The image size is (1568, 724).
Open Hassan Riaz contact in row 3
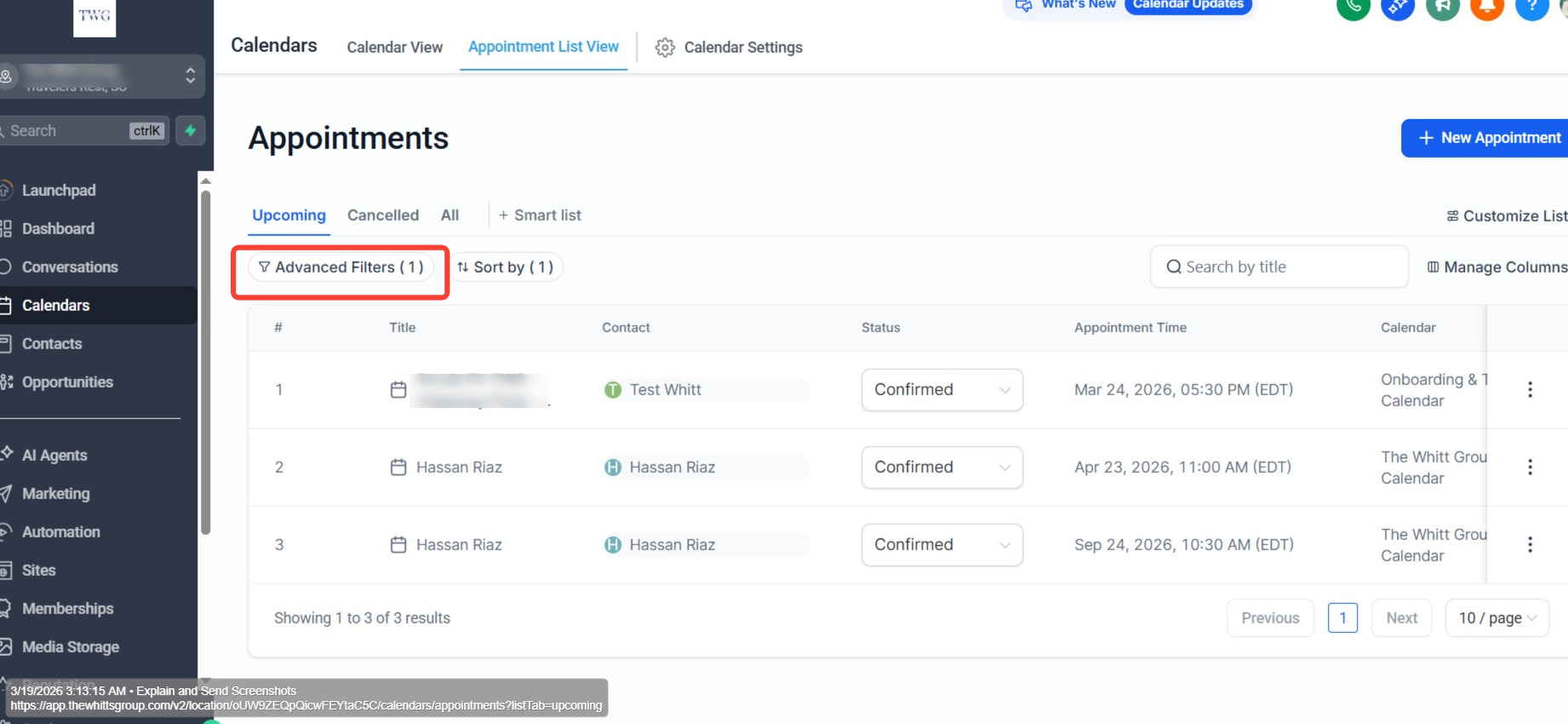(x=672, y=544)
